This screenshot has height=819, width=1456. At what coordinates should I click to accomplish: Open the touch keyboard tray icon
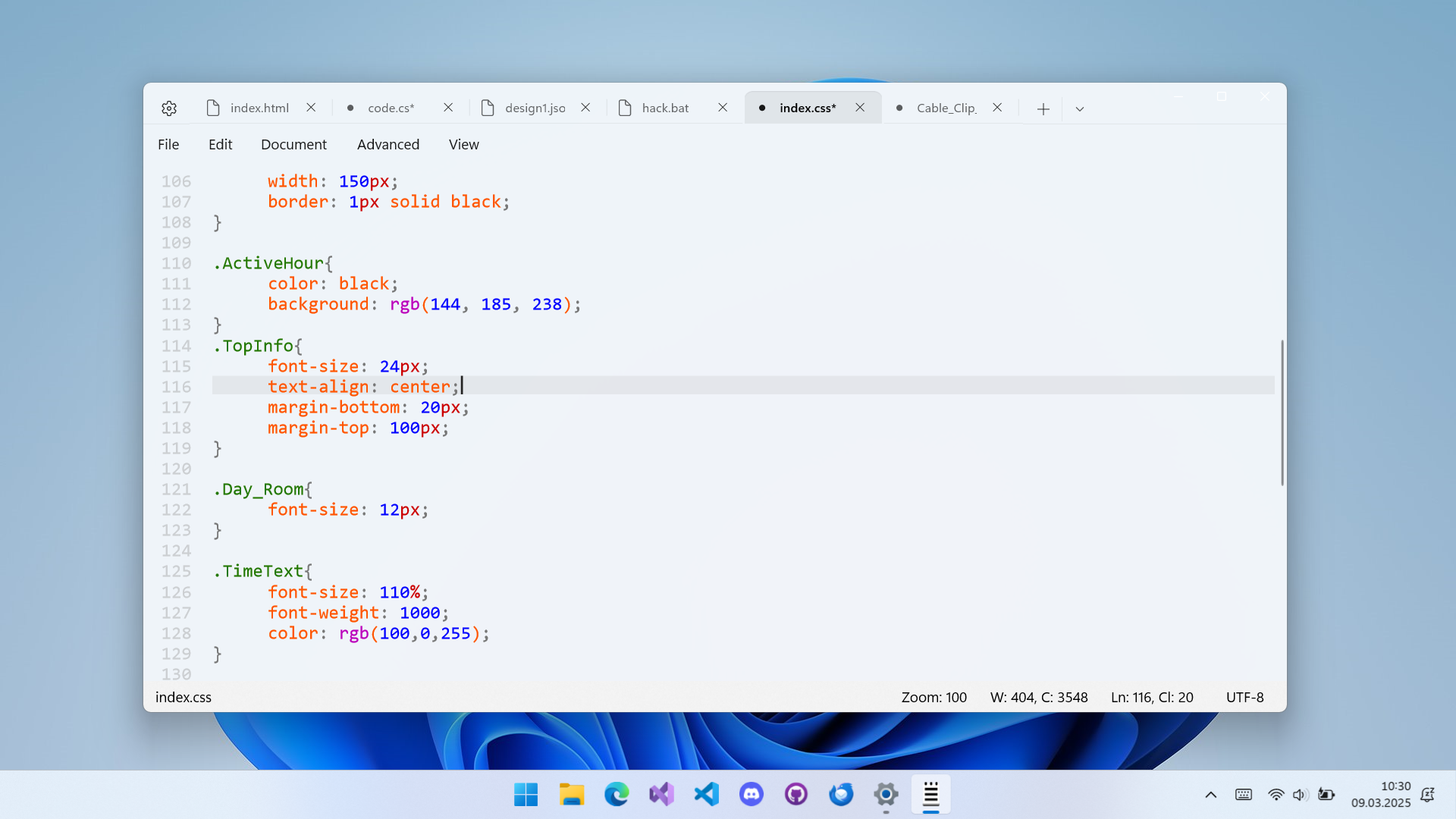[x=1244, y=795]
